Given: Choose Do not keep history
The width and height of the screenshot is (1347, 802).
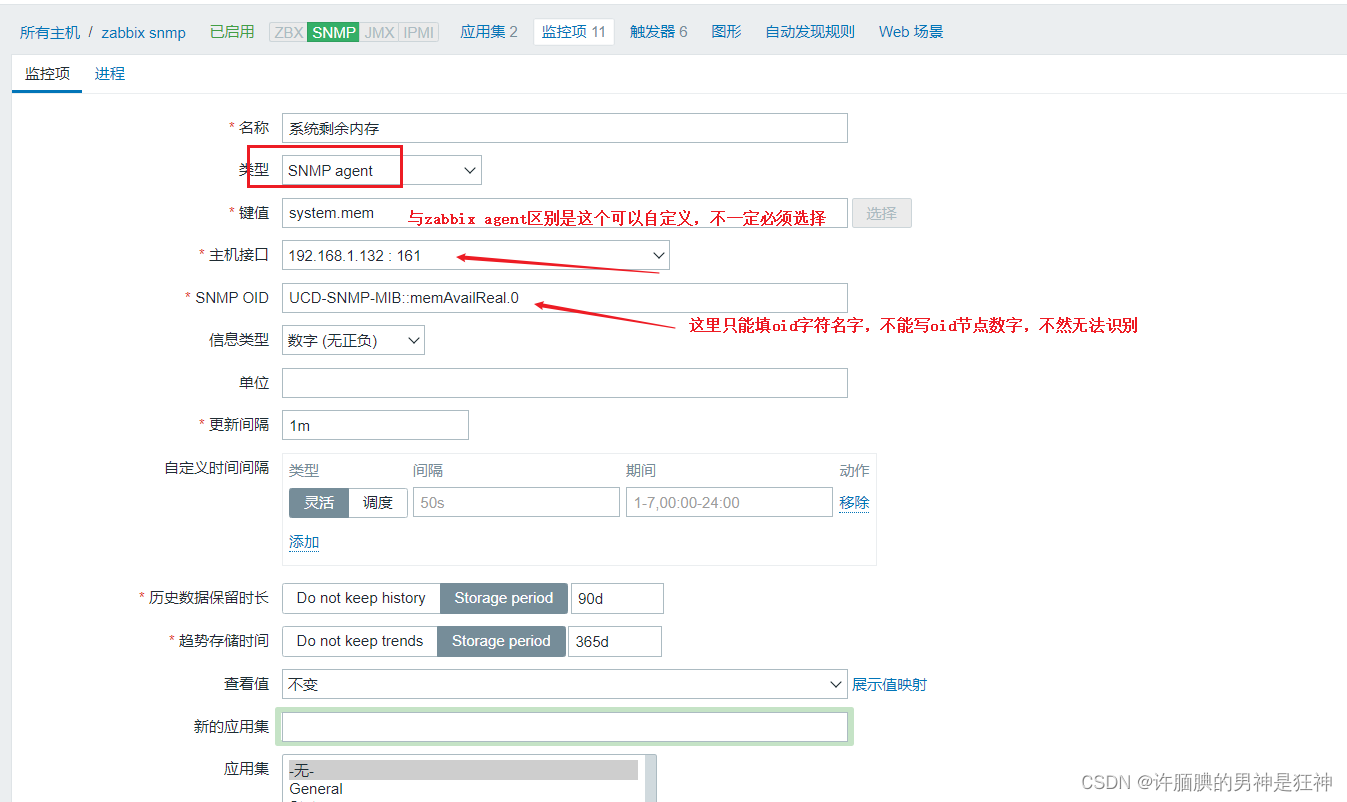Looking at the screenshot, I should tap(361, 598).
